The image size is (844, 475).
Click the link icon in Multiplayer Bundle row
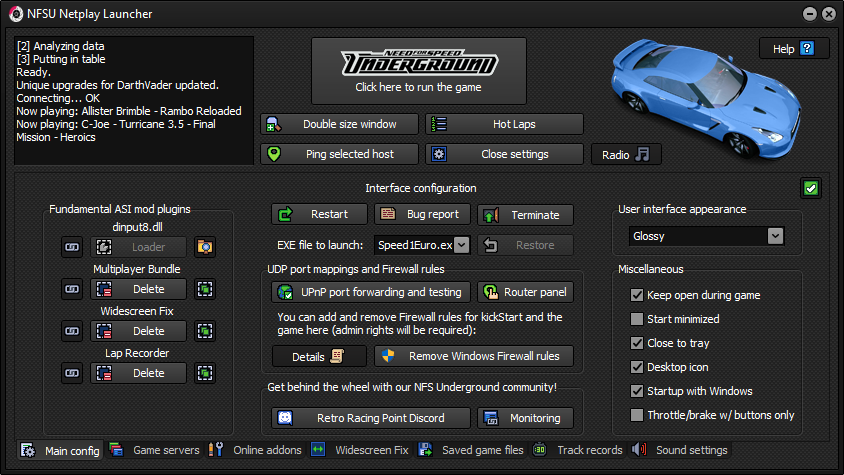[x=72, y=289]
